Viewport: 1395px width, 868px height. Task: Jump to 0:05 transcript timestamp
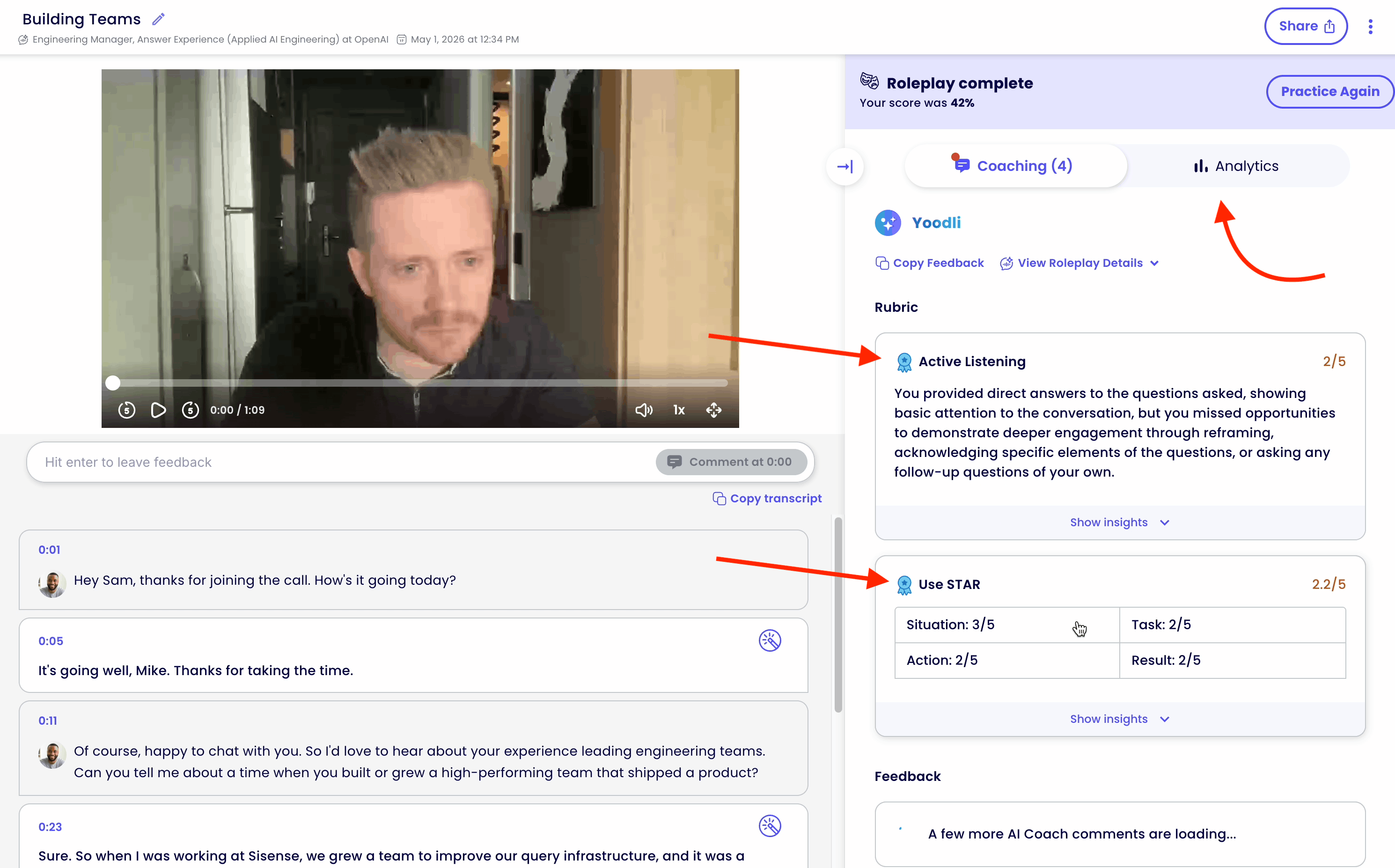click(x=51, y=641)
